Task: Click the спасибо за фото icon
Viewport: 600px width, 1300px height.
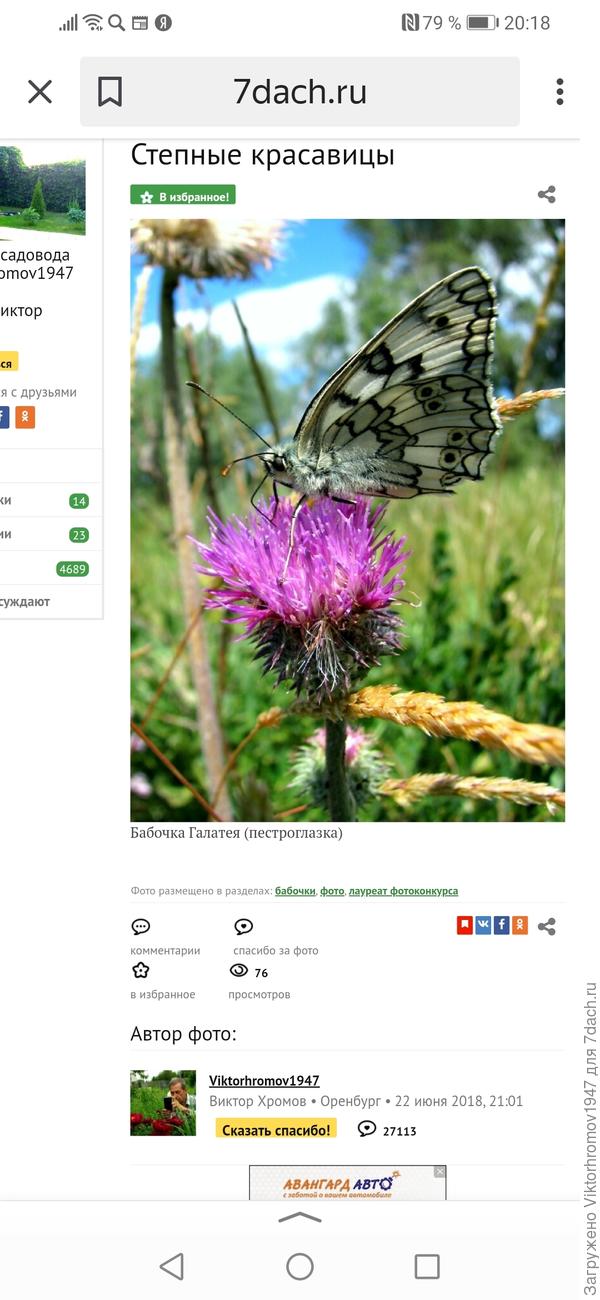Action: coord(243,927)
